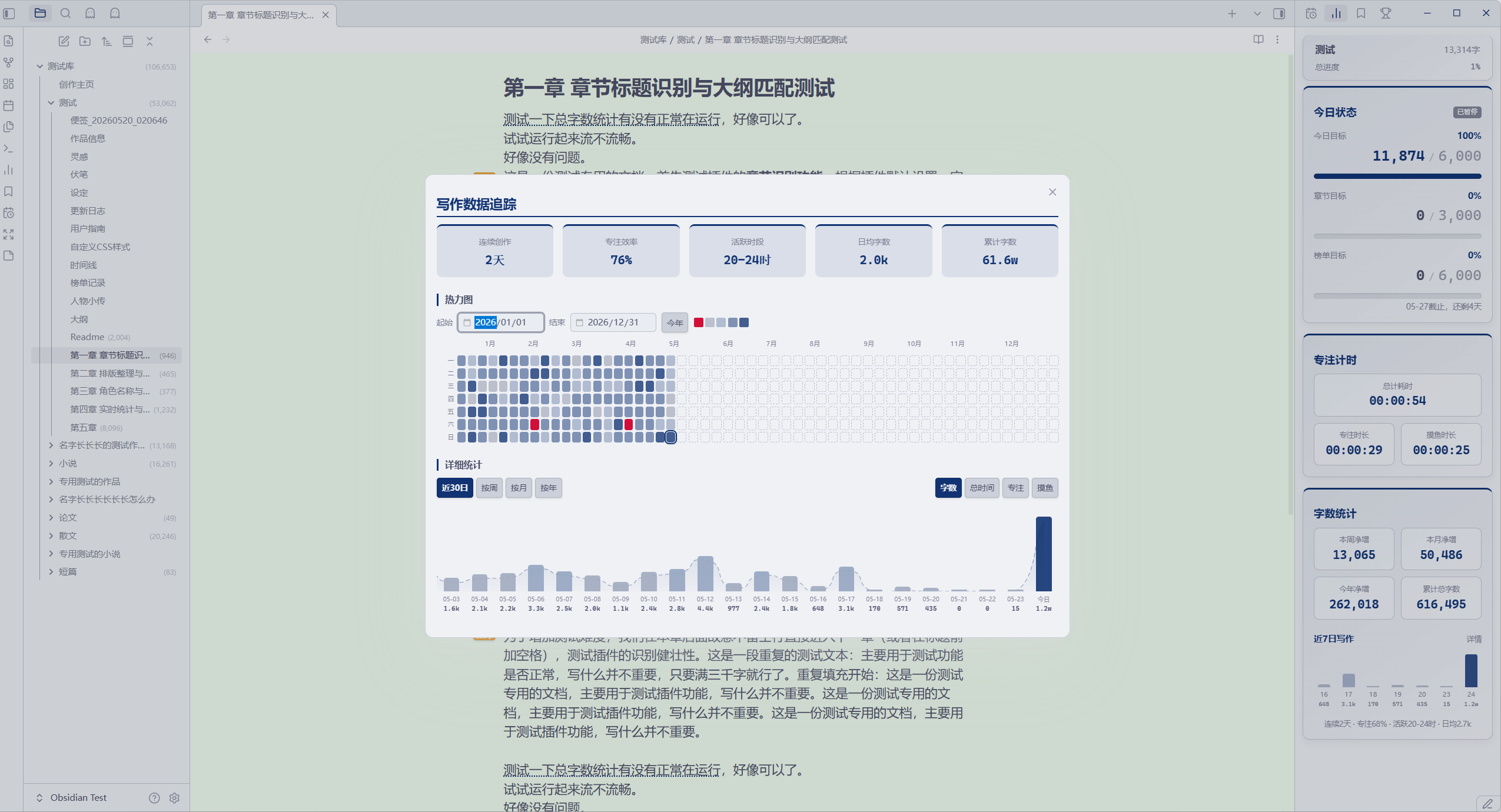The width and height of the screenshot is (1501, 812).
Task: Switch chart range to 按月
Action: (519, 488)
